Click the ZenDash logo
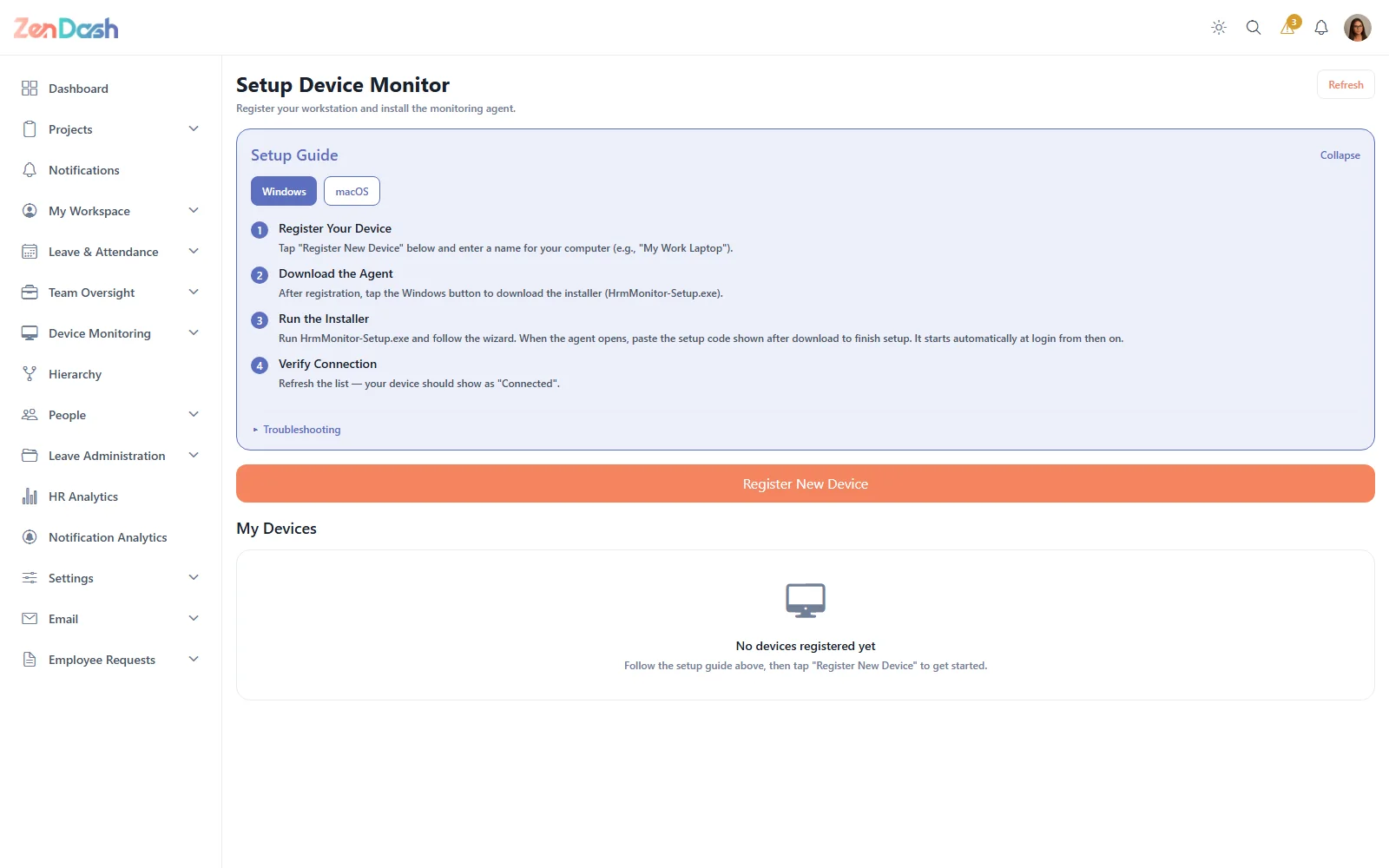This screenshot has width=1389, height=868. point(66,28)
